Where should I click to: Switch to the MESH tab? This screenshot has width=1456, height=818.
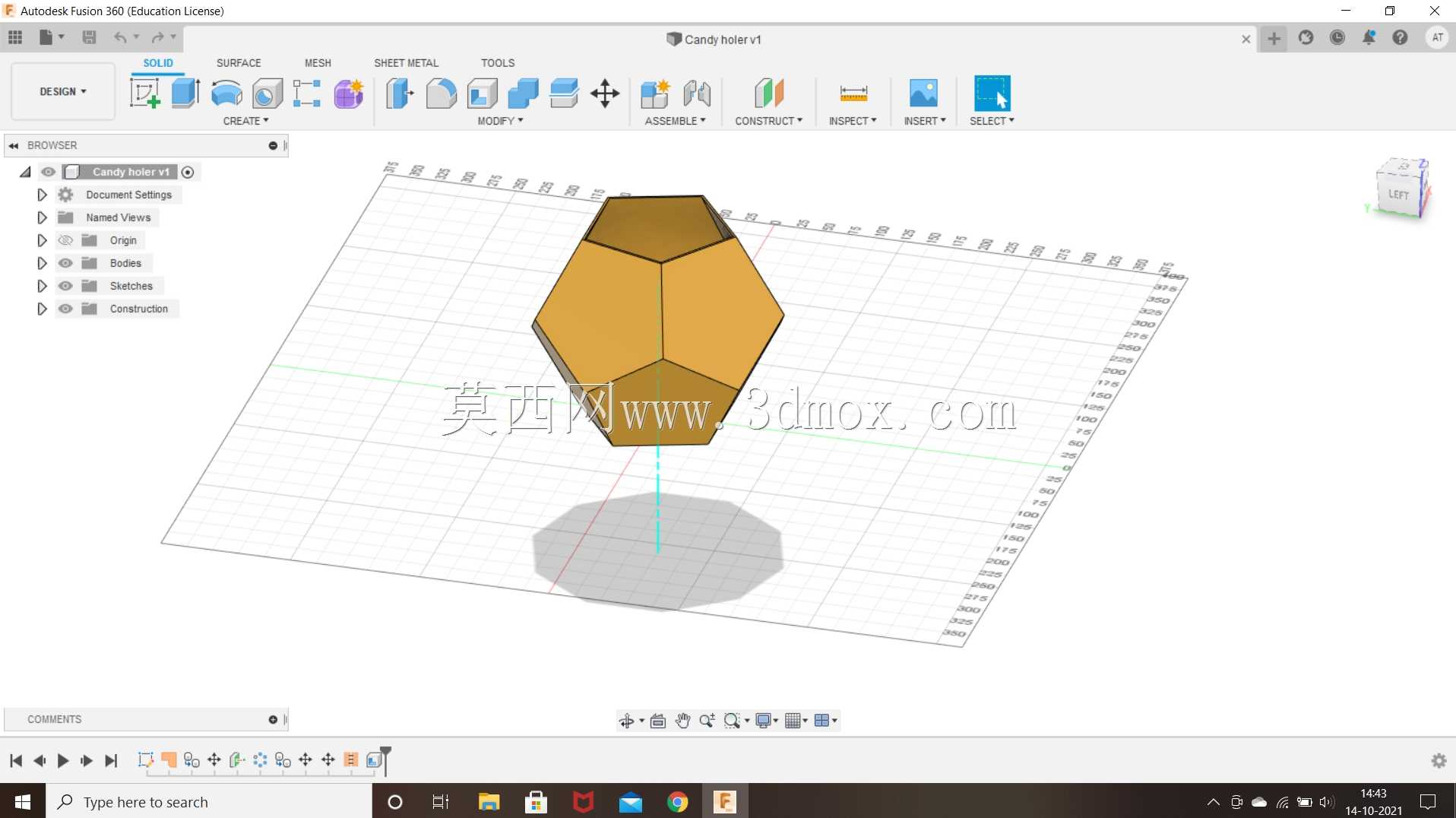[318, 63]
